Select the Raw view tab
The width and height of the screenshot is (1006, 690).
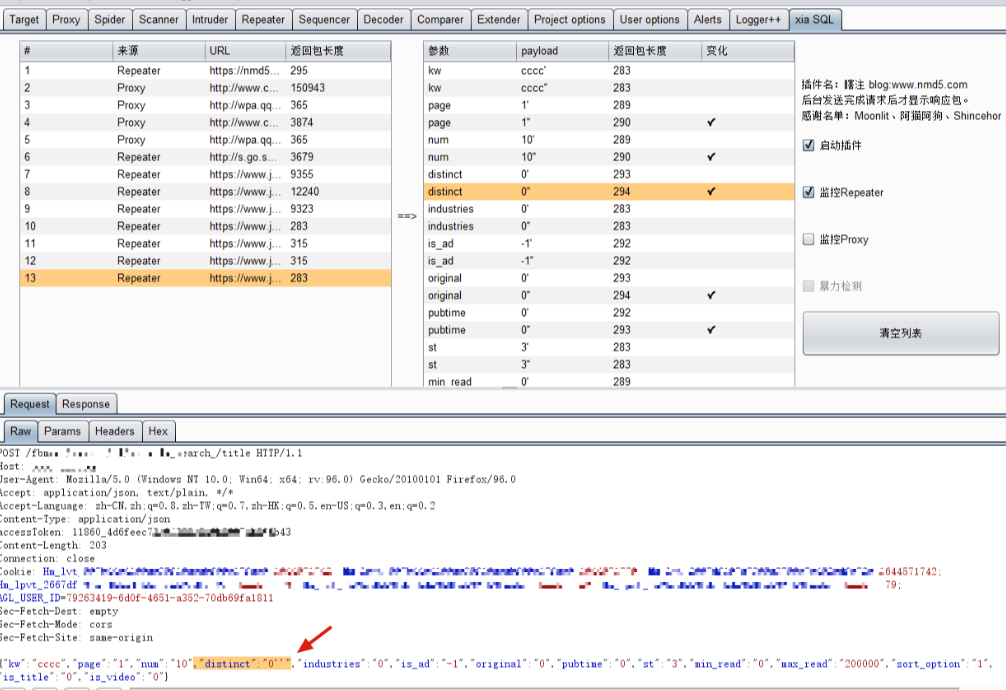(21, 431)
